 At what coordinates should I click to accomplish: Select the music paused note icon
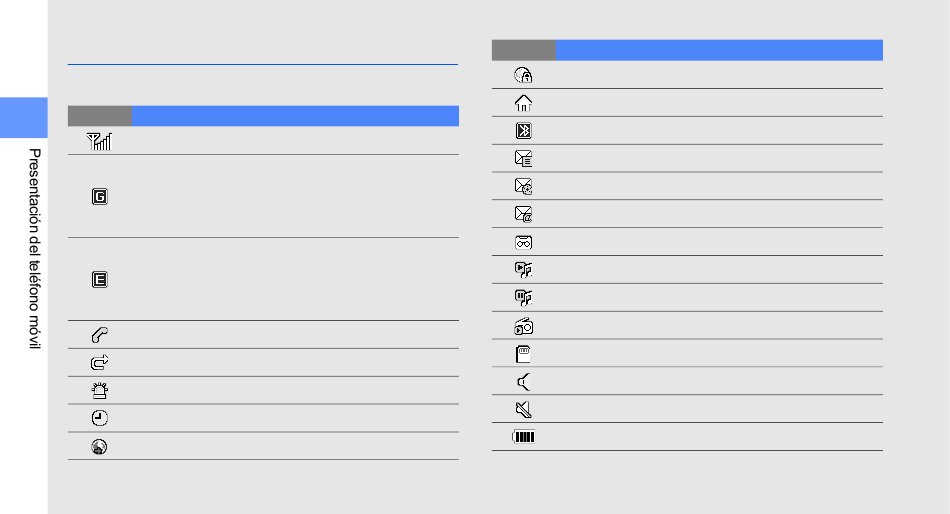pyautogui.click(x=523, y=298)
